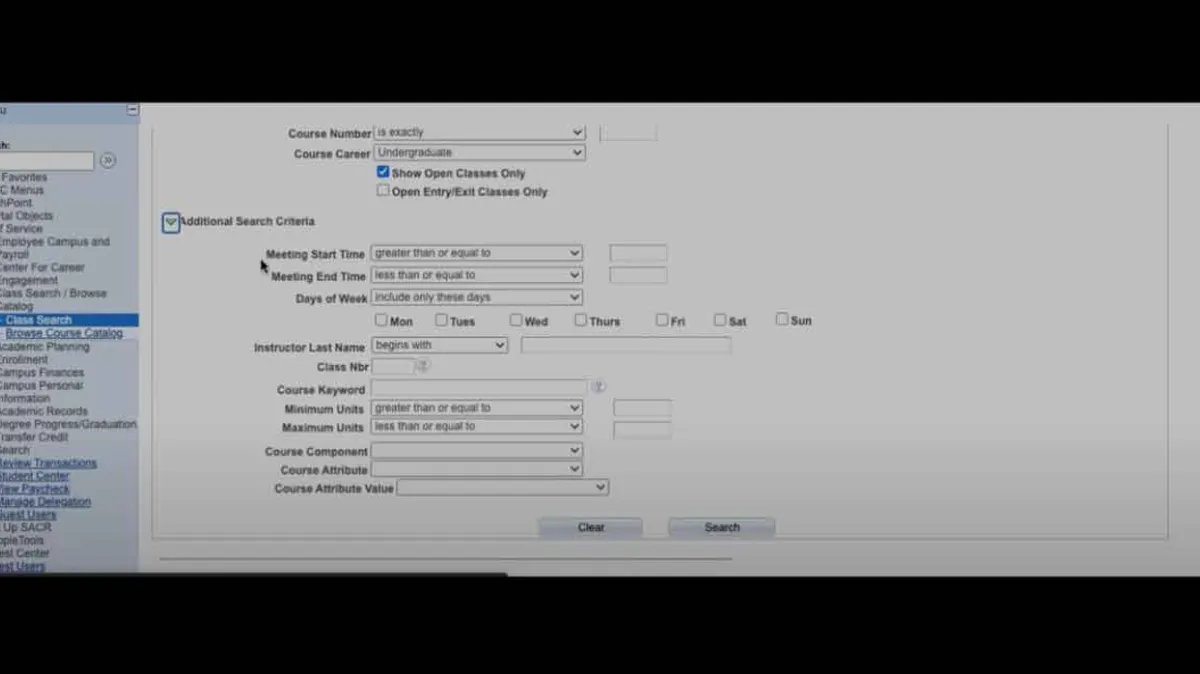Open Browse Course Catalog in the sidebar
This screenshot has height=674, width=1200.
[64, 333]
